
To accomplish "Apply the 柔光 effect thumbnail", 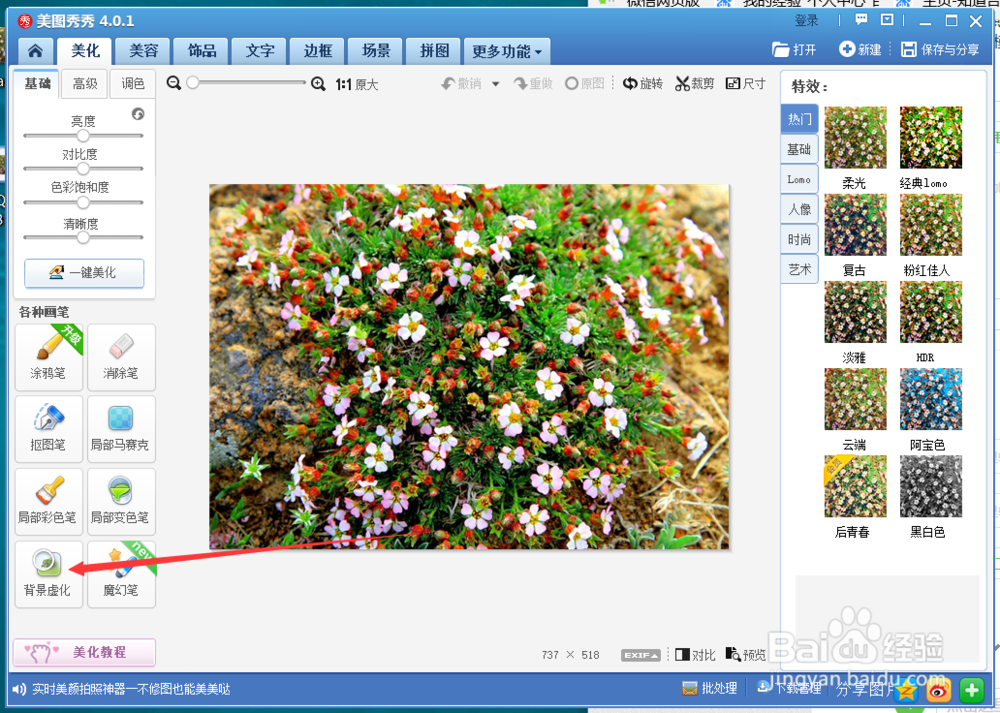I will pos(855,137).
